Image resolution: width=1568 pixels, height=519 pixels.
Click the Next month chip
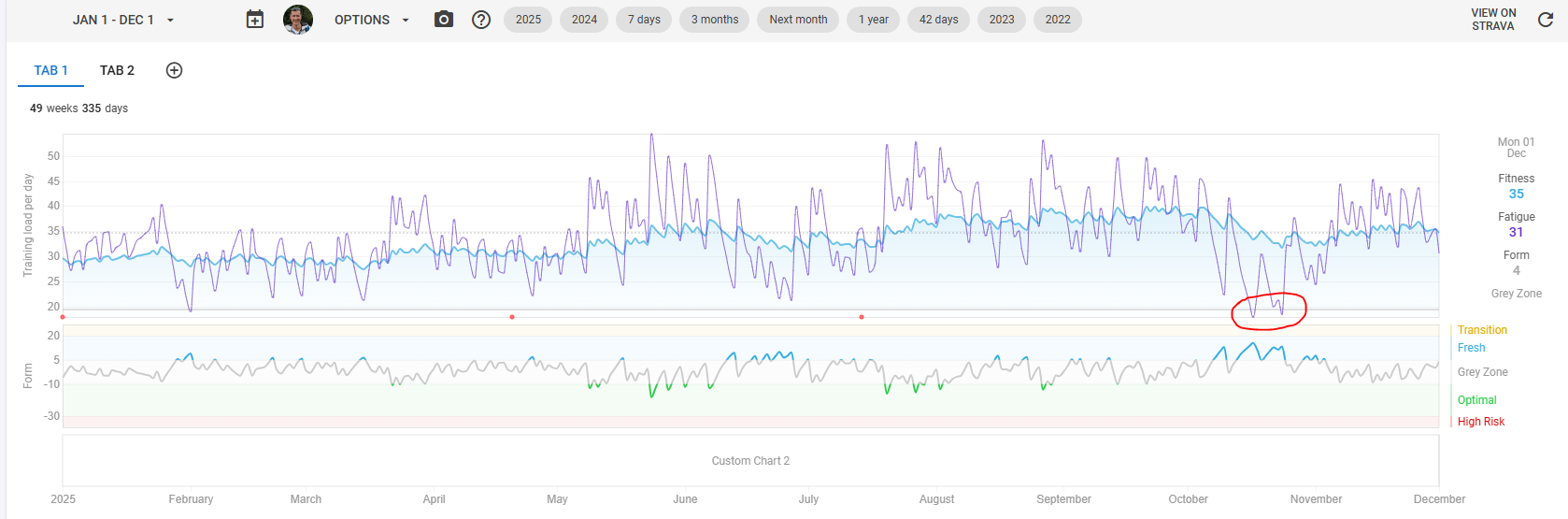(x=798, y=20)
